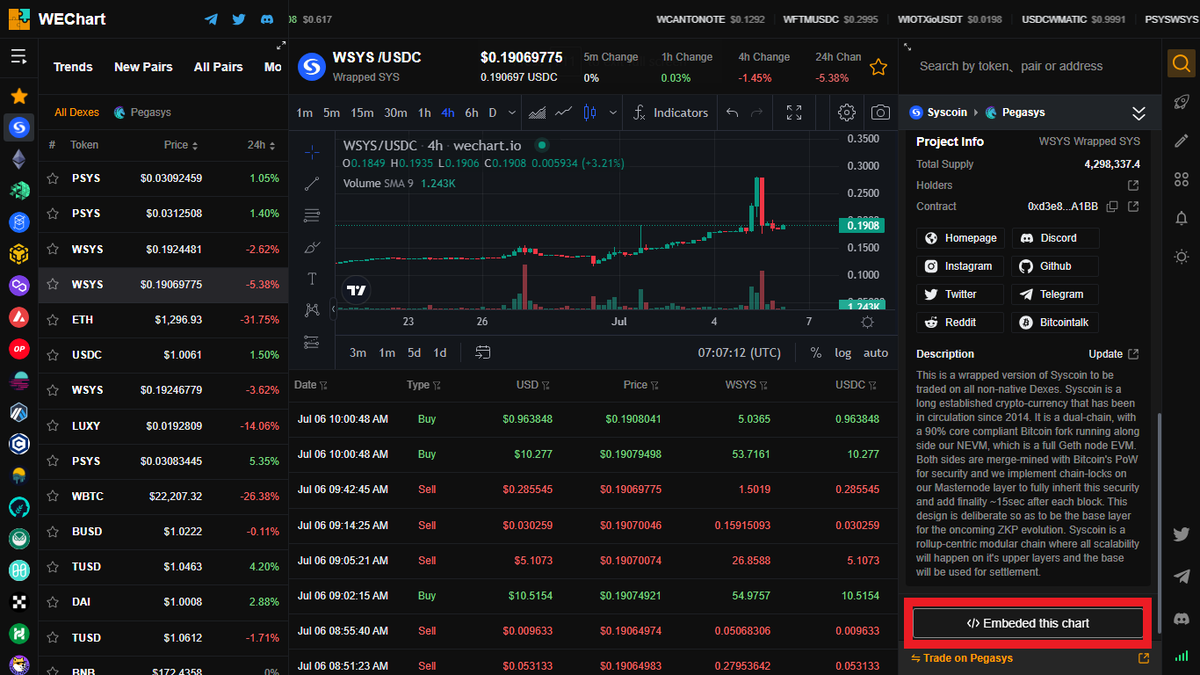The image size is (1200, 675).
Task: Sort token list by 24h change
Action: coord(262,145)
